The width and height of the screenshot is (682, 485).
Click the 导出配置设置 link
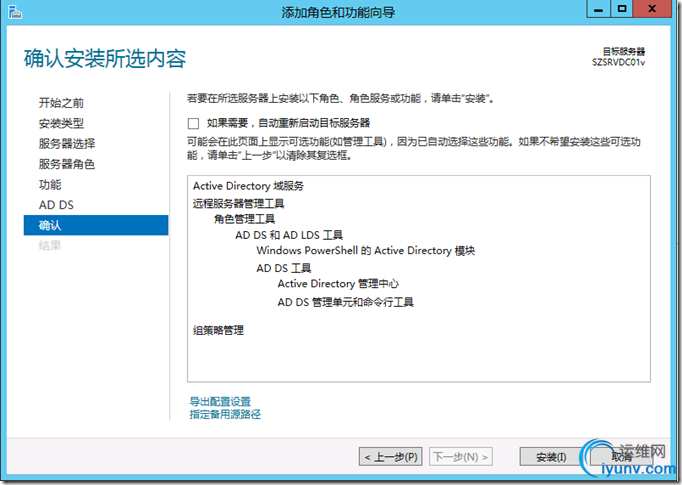(220, 401)
